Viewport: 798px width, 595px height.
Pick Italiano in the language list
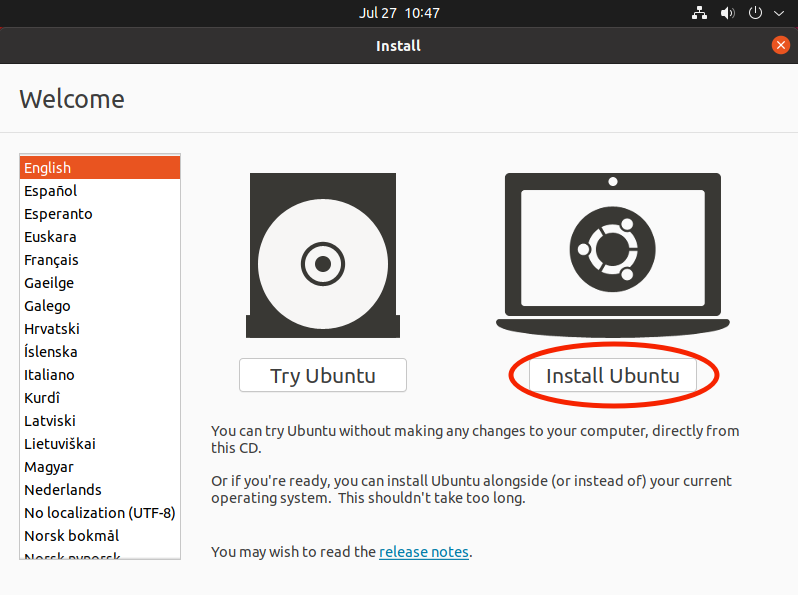click(x=99, y=375)
